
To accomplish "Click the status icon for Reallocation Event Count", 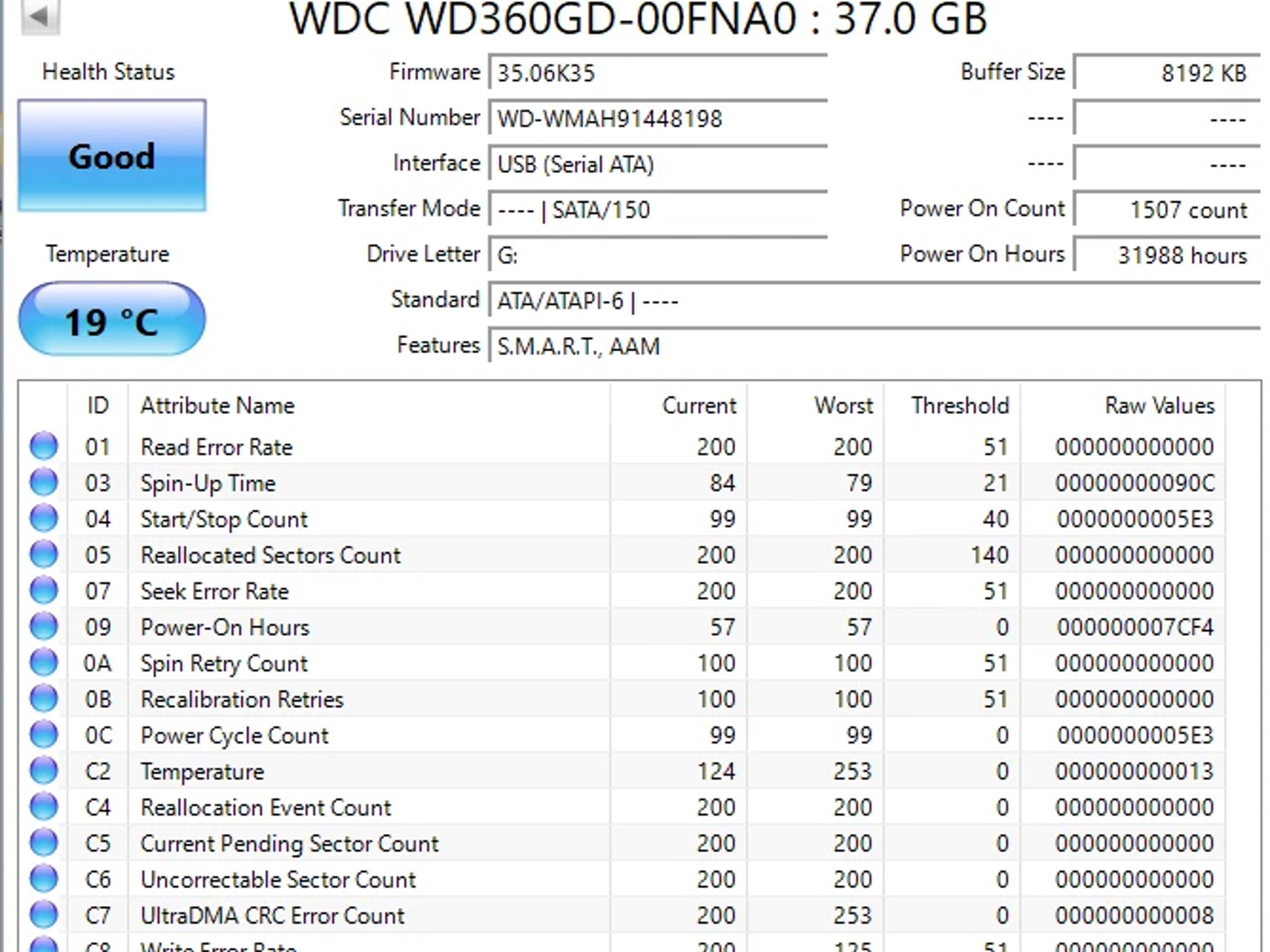I will pos(44,806).
